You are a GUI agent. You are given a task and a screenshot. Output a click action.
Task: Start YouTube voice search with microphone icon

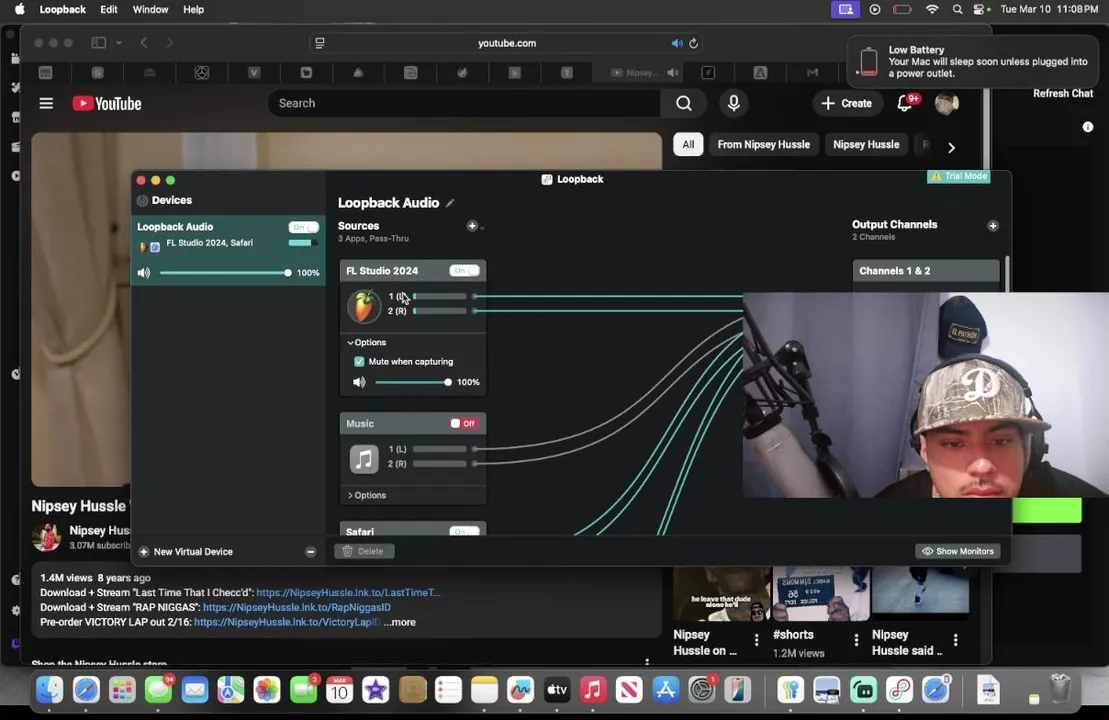pyautogui.click(x=733, y=103)
